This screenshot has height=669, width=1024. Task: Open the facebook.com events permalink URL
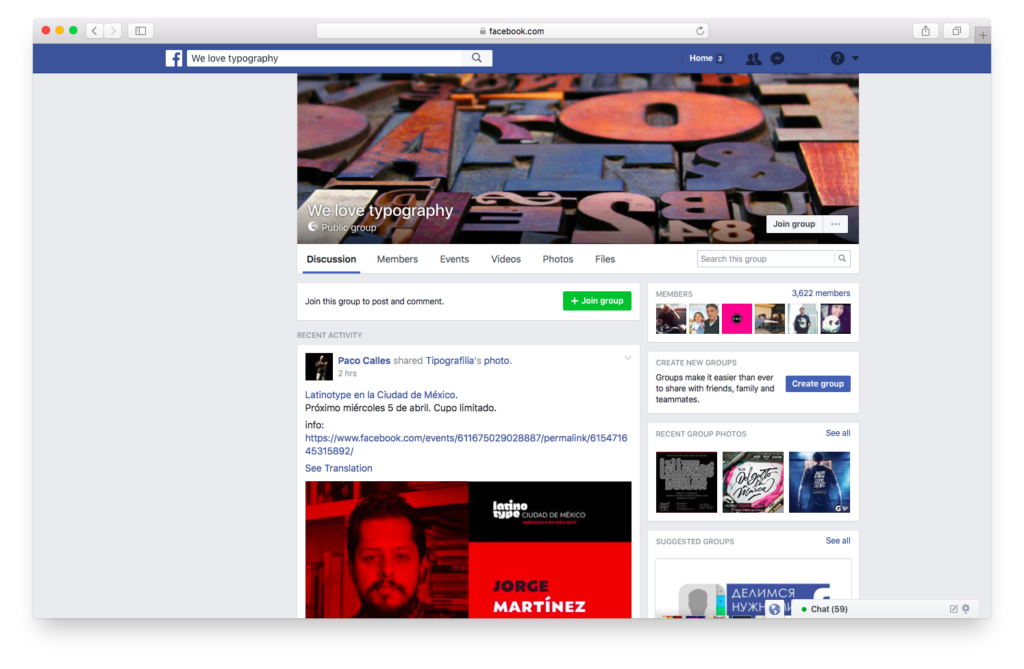[466, 444]
